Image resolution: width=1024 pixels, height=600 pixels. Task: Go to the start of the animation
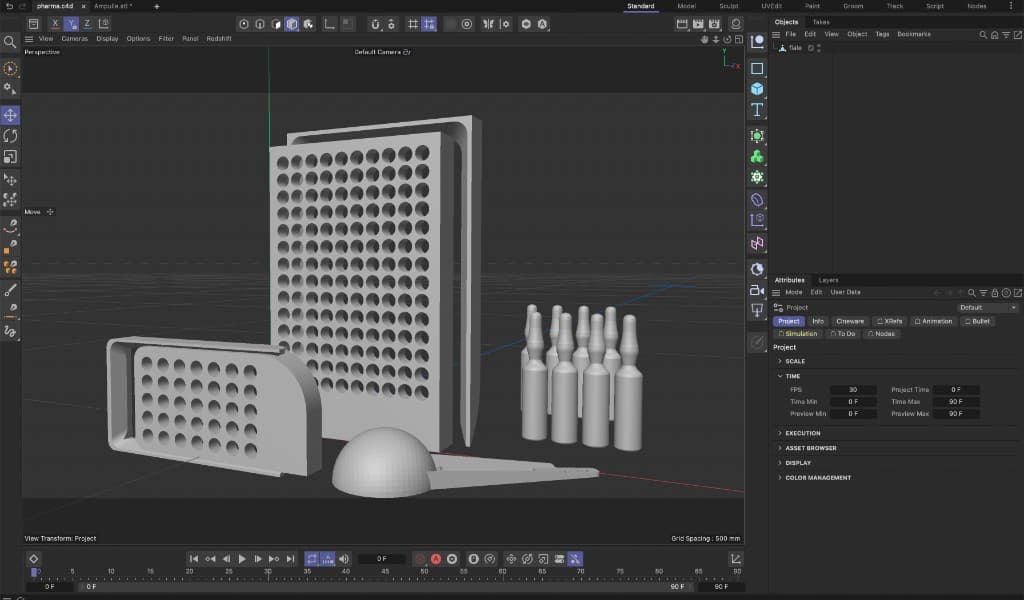[193, 559]
